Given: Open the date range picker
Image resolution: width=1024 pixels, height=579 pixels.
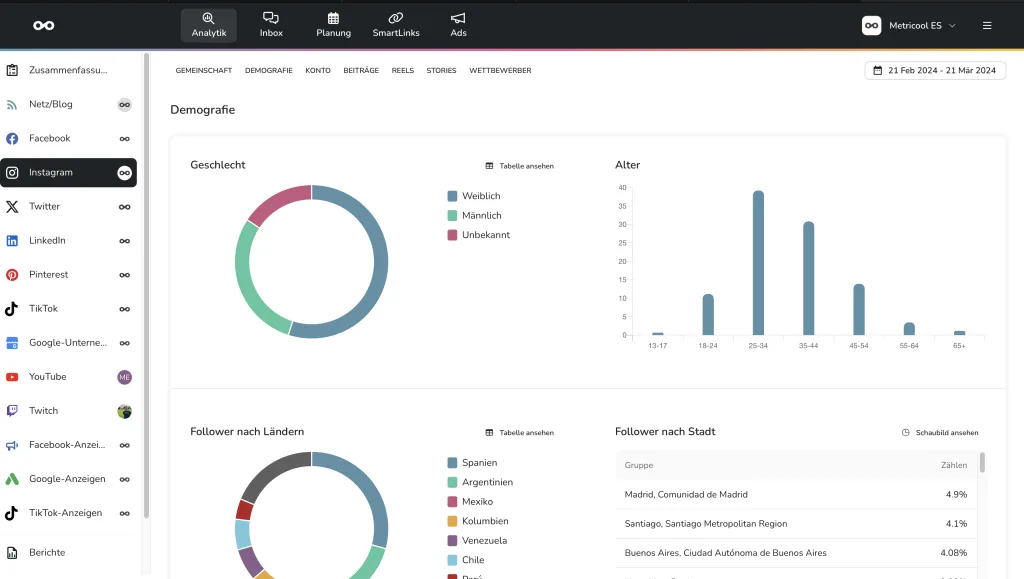Looking at the screenshot, I should pyautogui.click(x=934, y=70).
